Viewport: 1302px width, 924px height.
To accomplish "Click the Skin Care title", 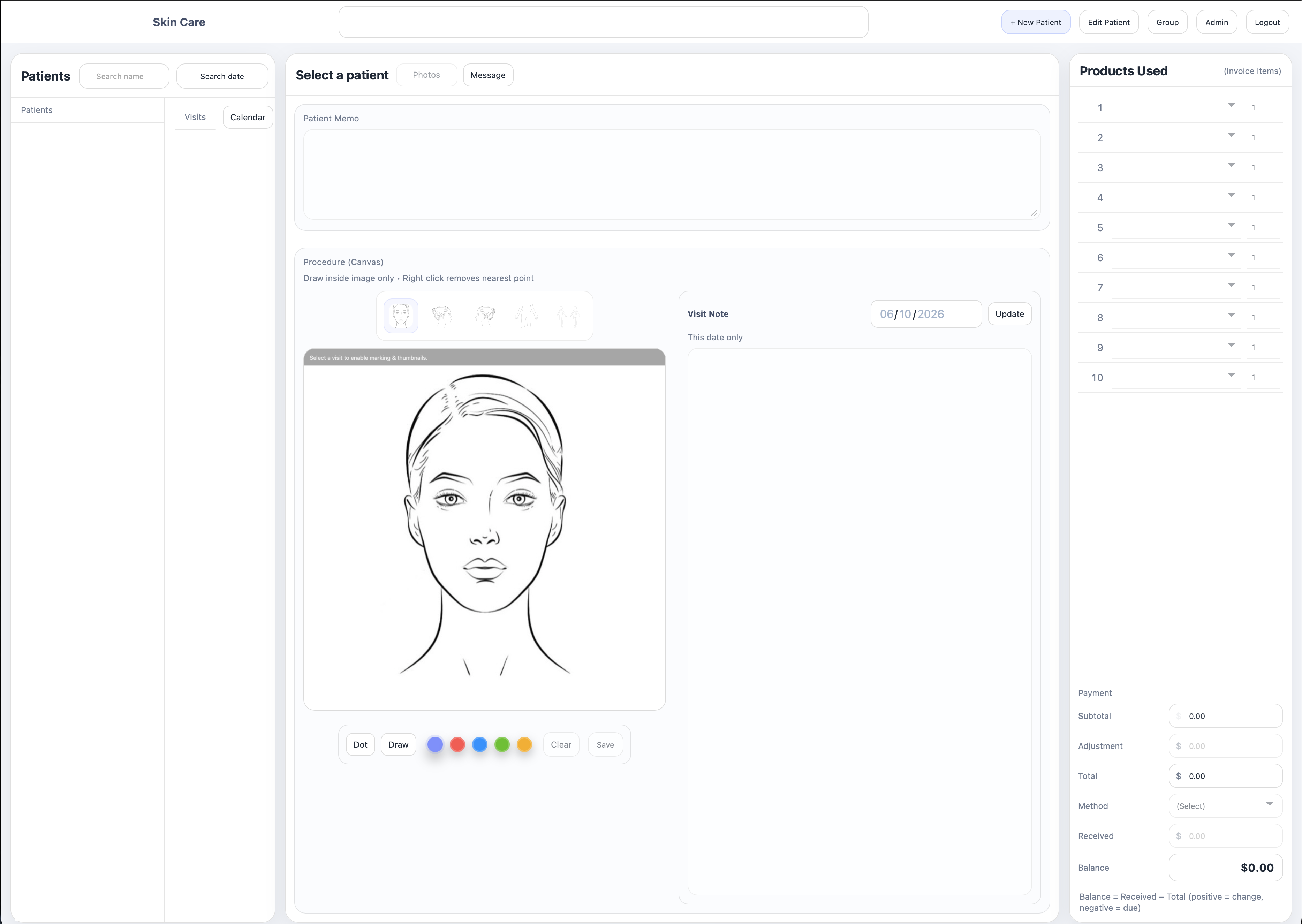I will click(x=179, y=22).
